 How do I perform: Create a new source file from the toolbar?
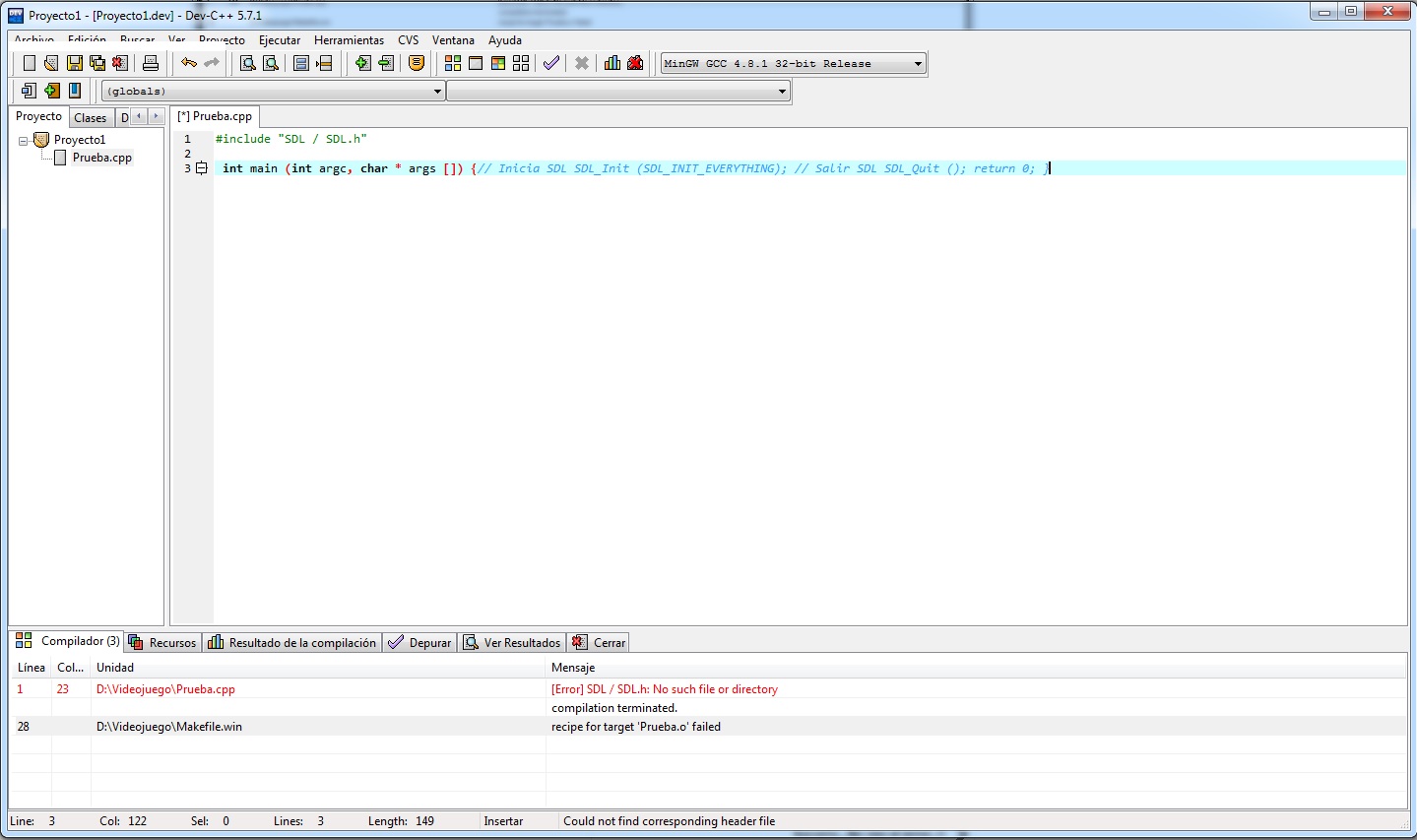point(29,63)
